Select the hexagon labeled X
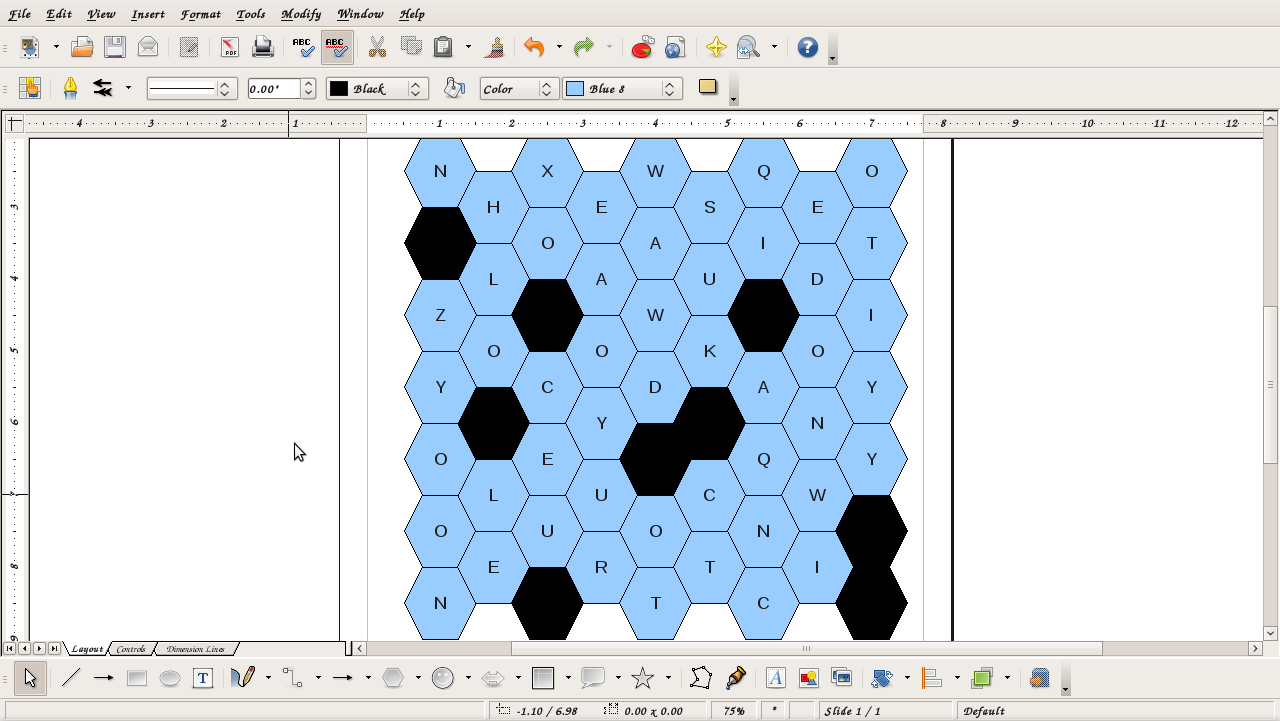The height and width of the screenshot is (721, 1280). 547,171
